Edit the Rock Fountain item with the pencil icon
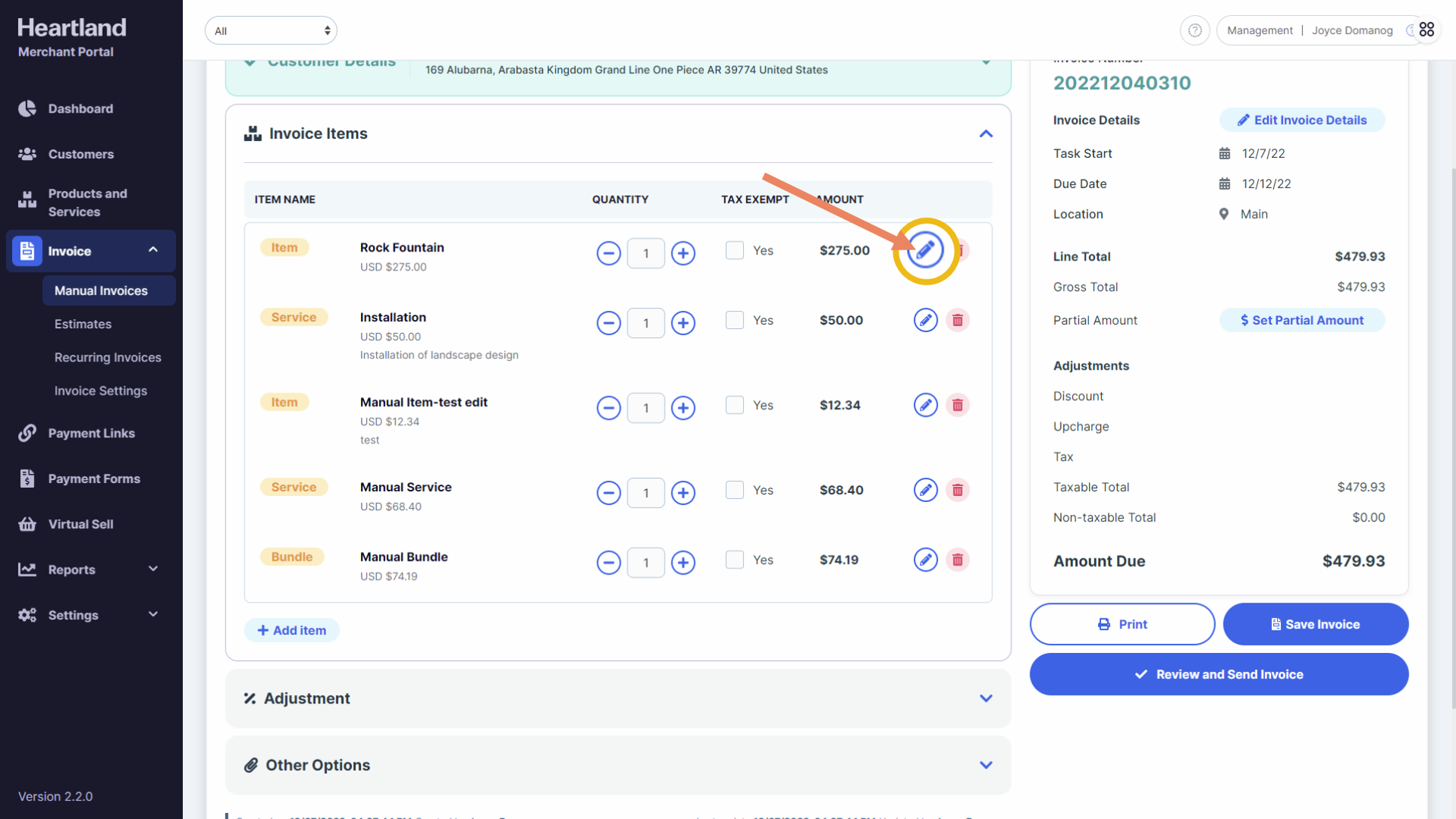Viewport: 1456px width, 819px height. point(925,250)
